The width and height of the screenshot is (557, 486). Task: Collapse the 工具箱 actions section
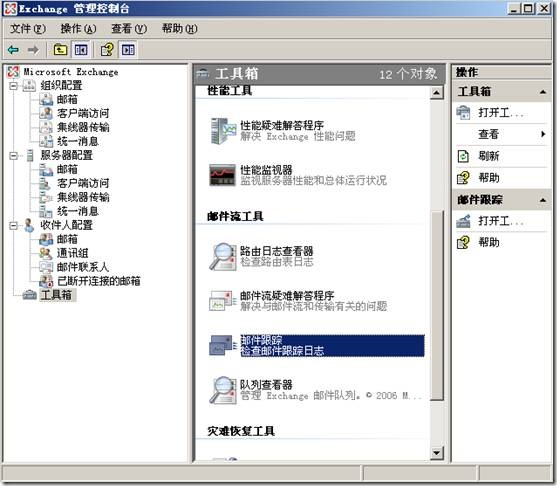pos(542,92)
